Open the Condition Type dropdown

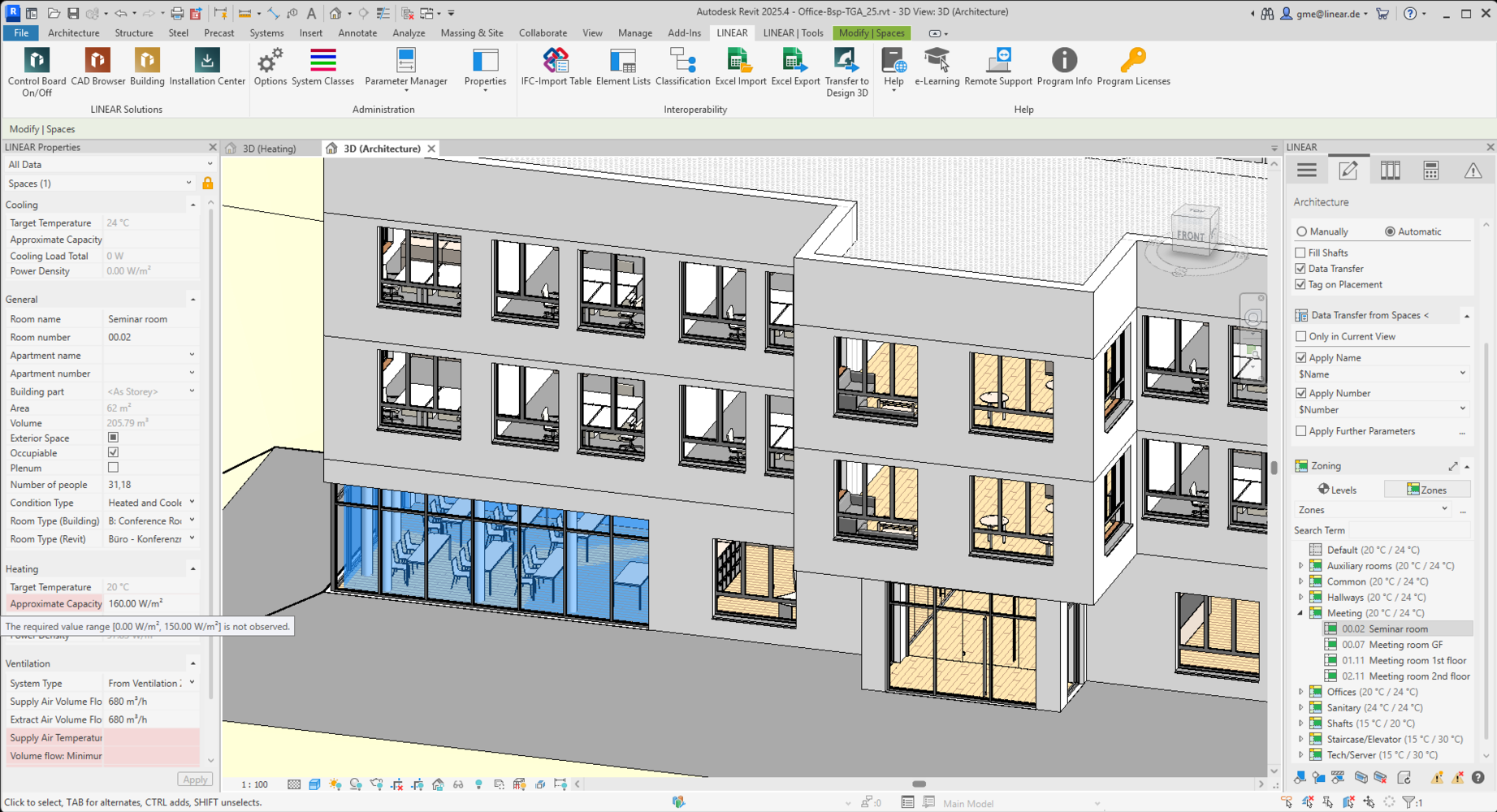[192, 503]
